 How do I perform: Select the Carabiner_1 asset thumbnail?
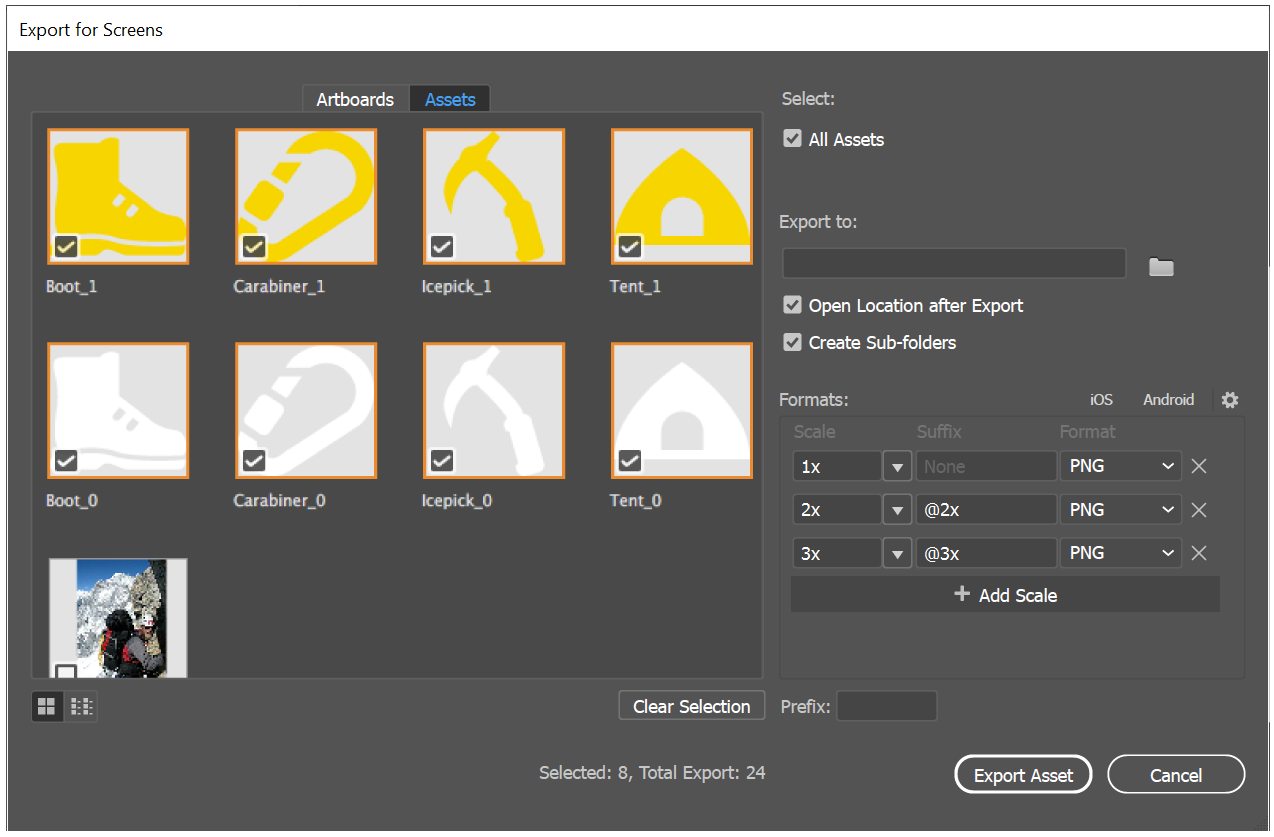[x=306, y=197]
